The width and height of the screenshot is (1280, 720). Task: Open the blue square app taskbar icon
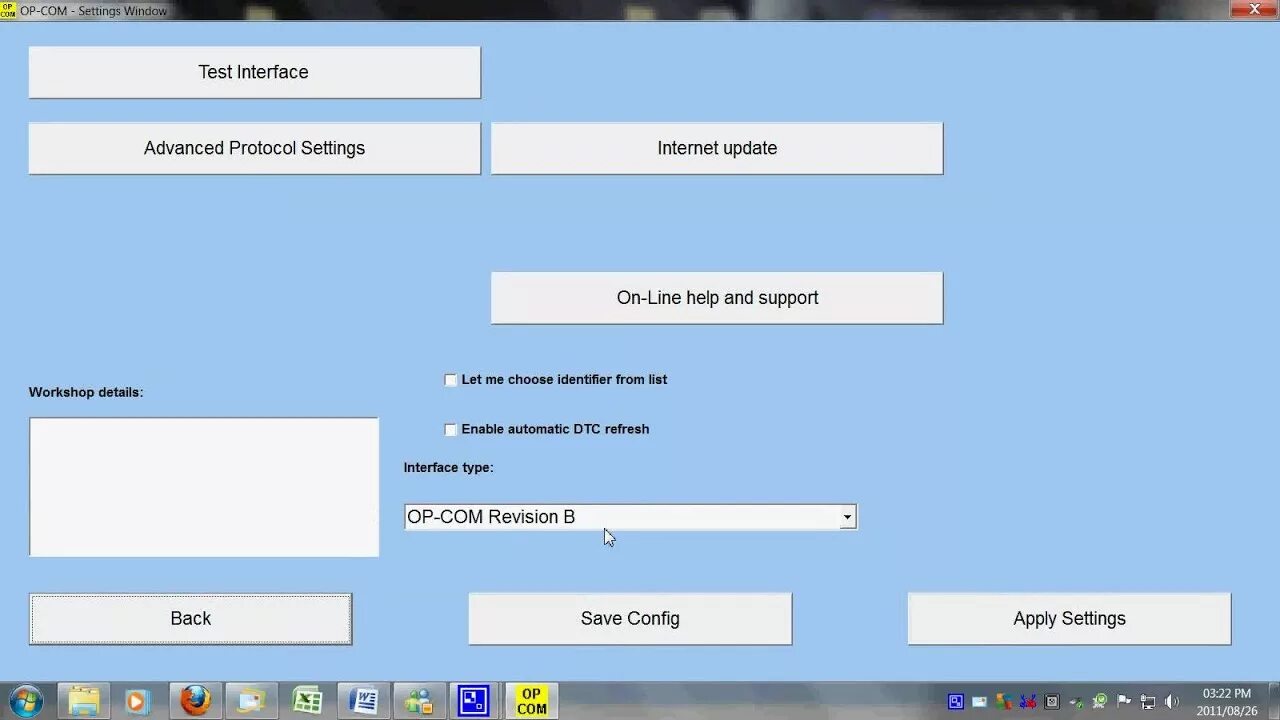tap(474, 701)
